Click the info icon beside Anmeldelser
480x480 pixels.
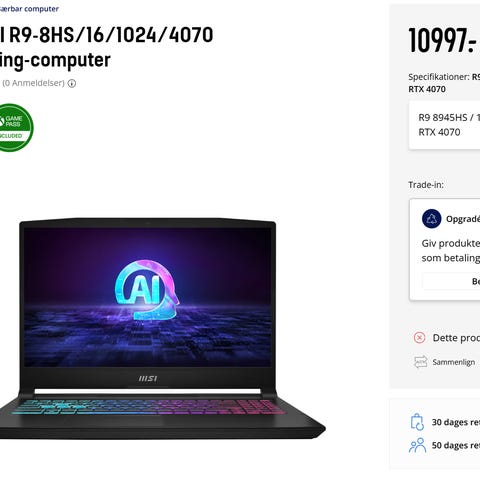72,83
